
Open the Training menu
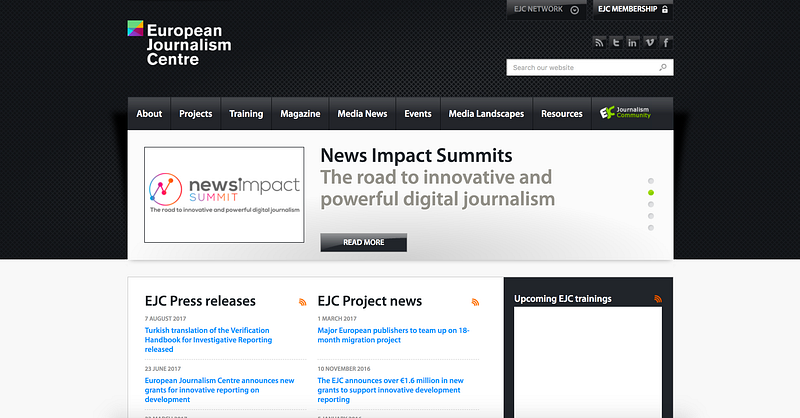point(246,114)
